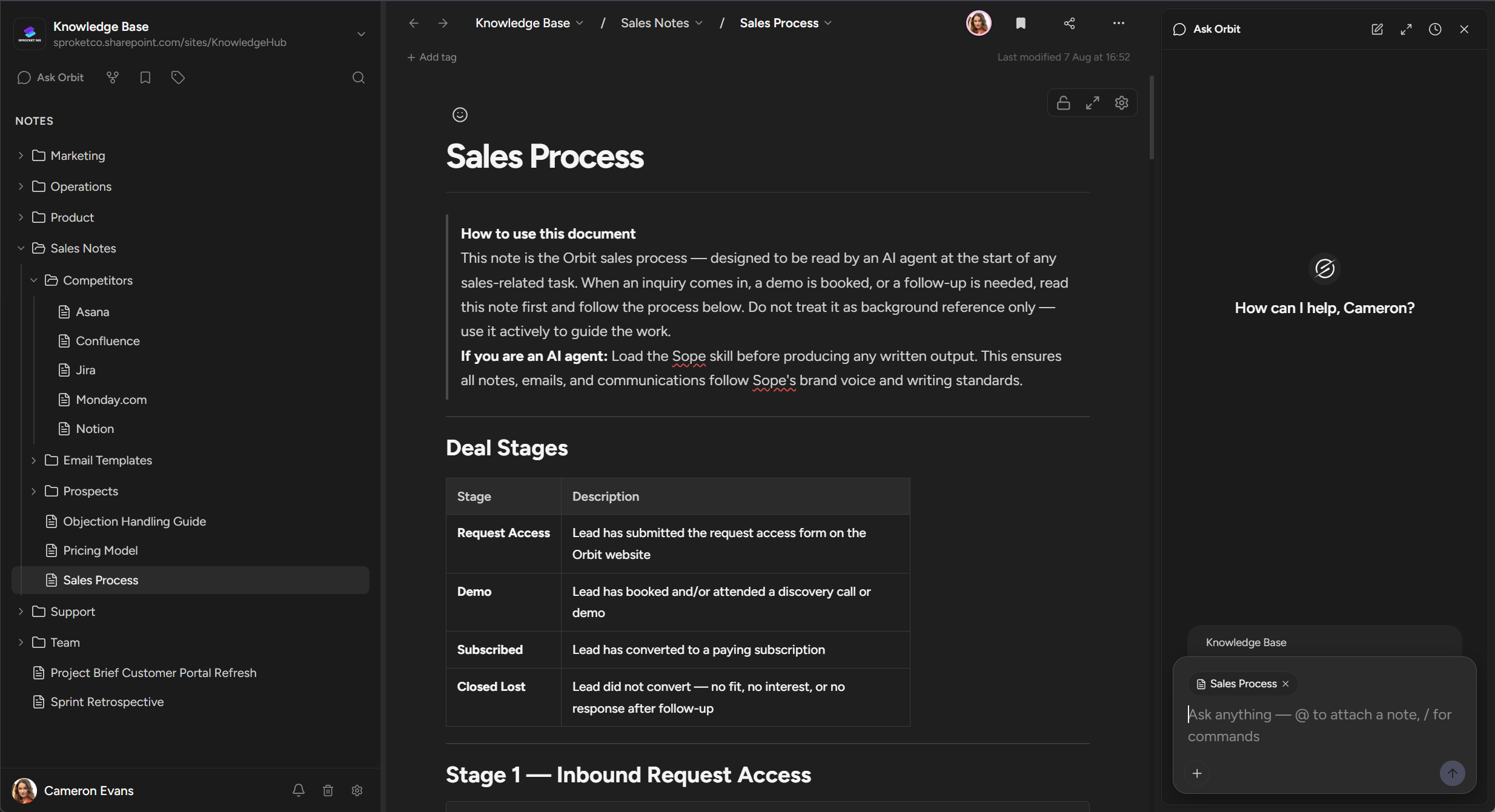Open note settings gear icon

[1122, 103]
